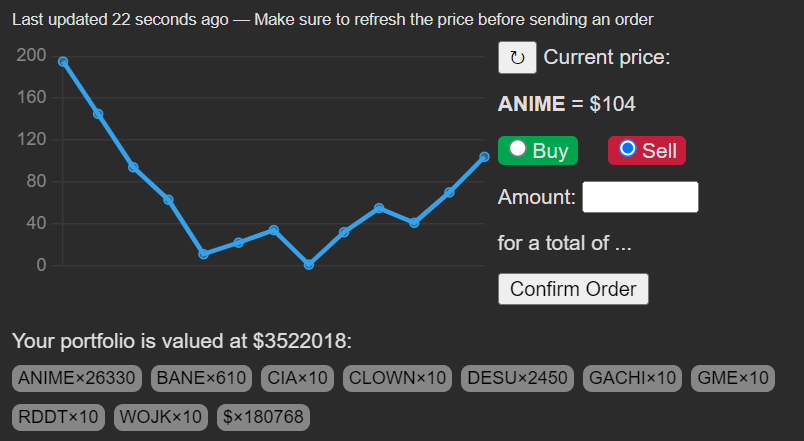Image resolution: width=804 pixels, height=441 pixels.
Task: Open the DESU×2450 holding tag
Action: [517, 378]
